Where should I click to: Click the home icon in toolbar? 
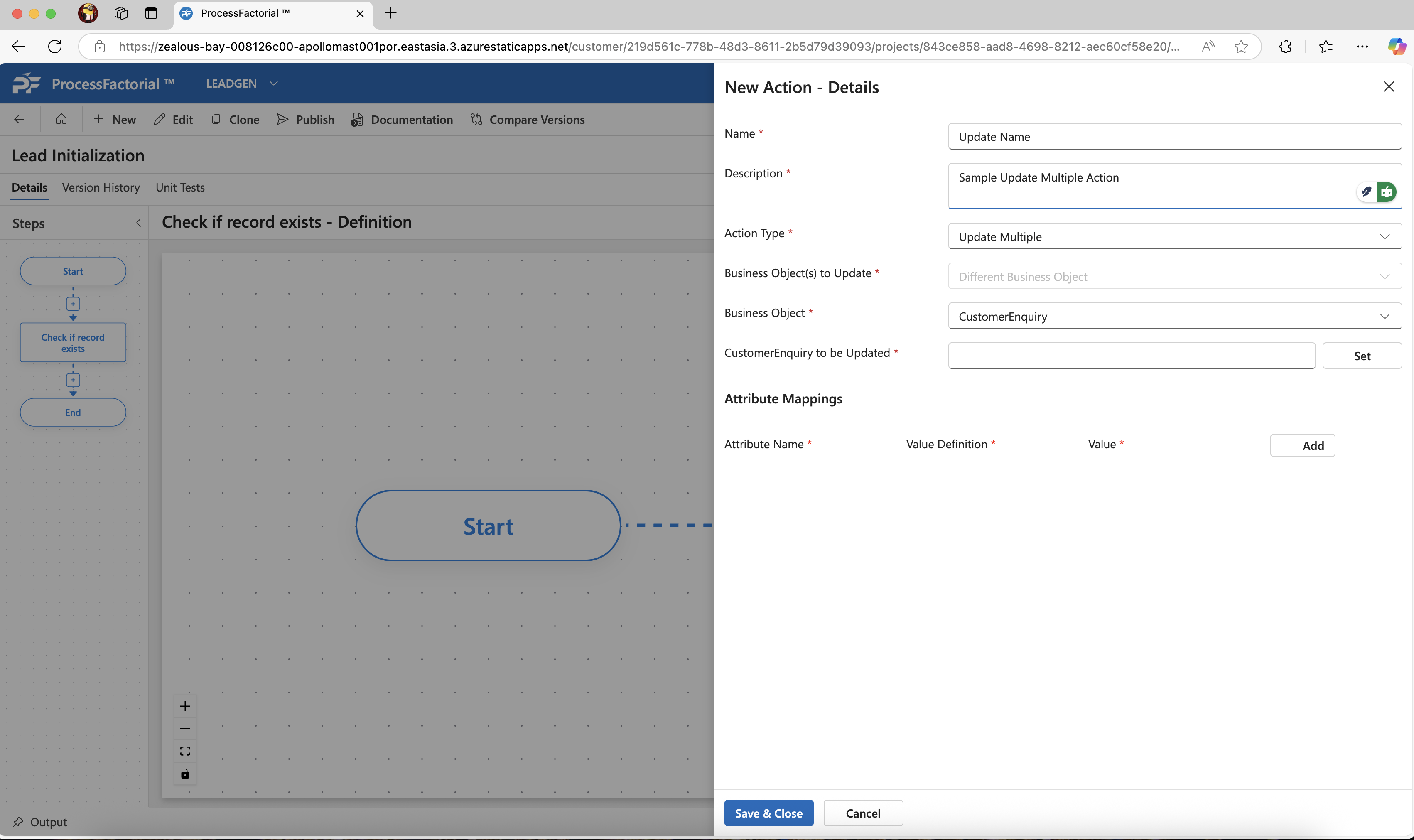(61, 119)
